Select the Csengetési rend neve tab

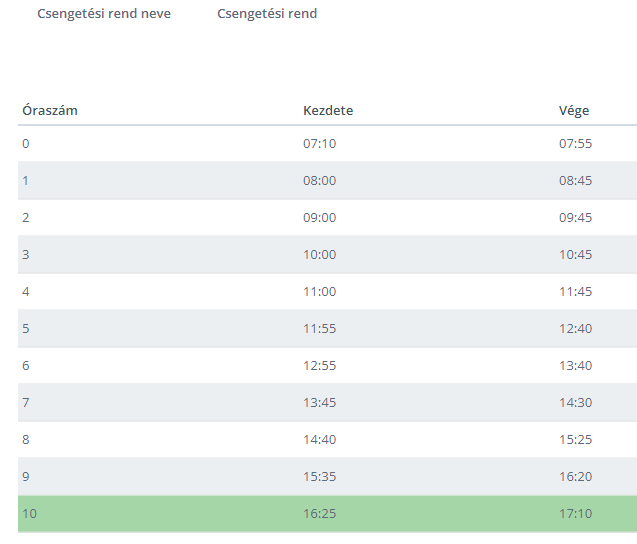tap(104, 13)
